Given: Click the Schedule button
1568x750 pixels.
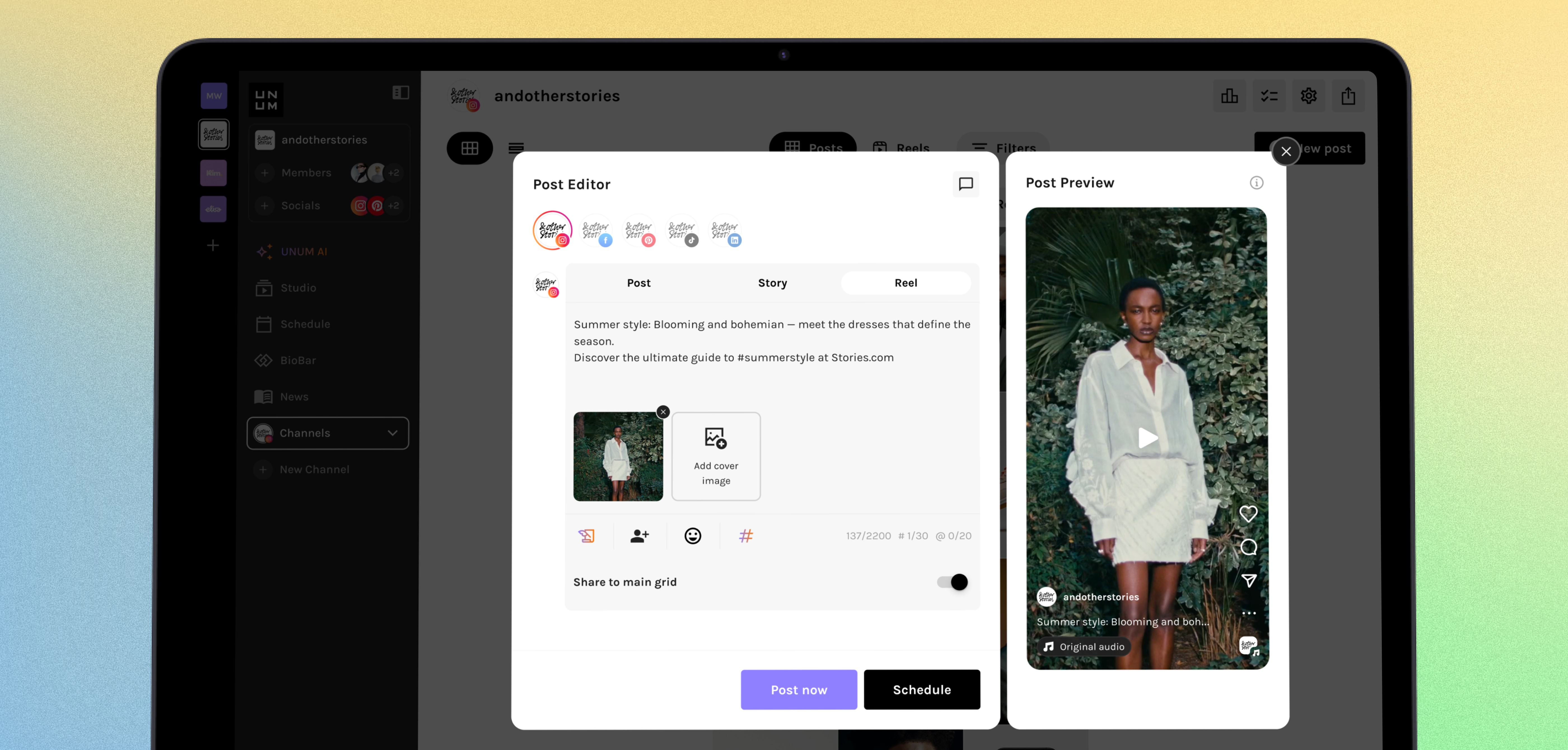Looking at the screenshot, I should (x=921, y=690).
